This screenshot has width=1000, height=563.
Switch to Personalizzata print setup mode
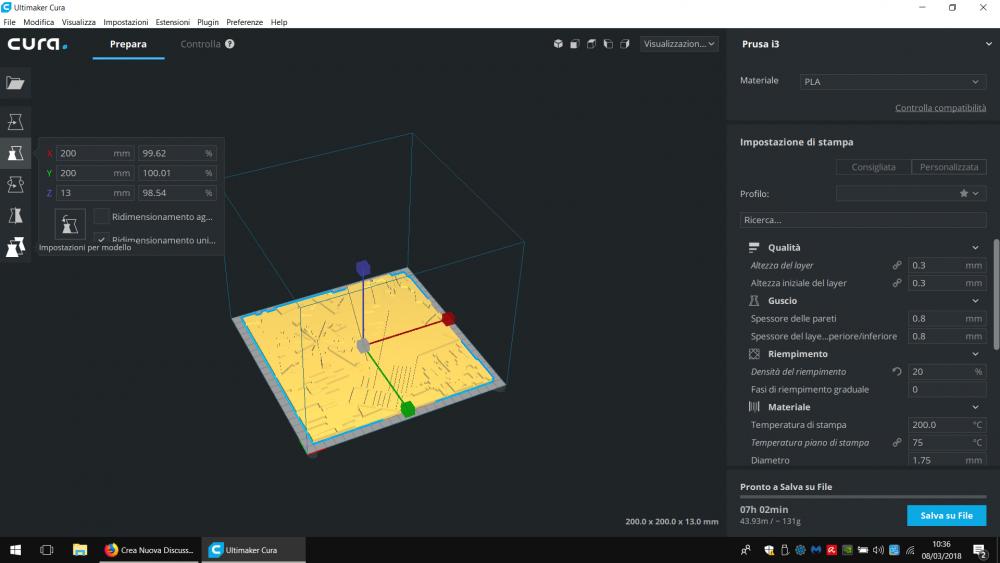click(949, 167)
